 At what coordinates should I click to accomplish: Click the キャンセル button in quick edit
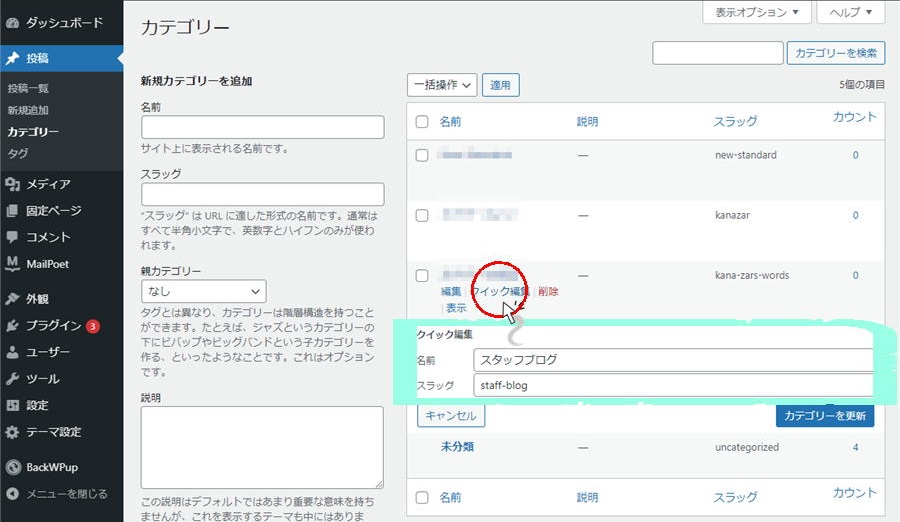coord(451,415)
